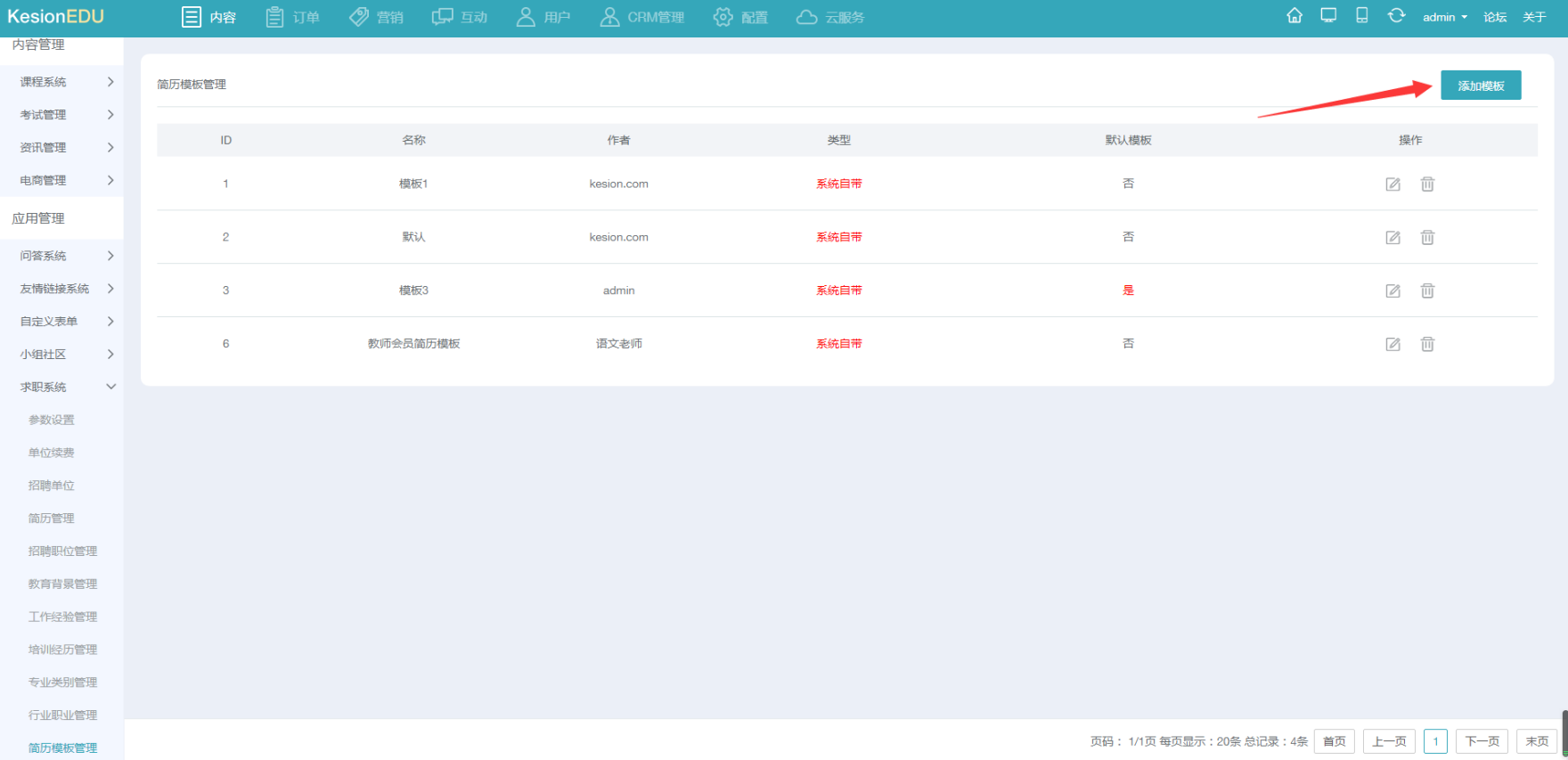Image resolution: width=1568 pixels, height=760 pixels.
Task: Open the 营销 top menu
Action: (x=376, y=17)
